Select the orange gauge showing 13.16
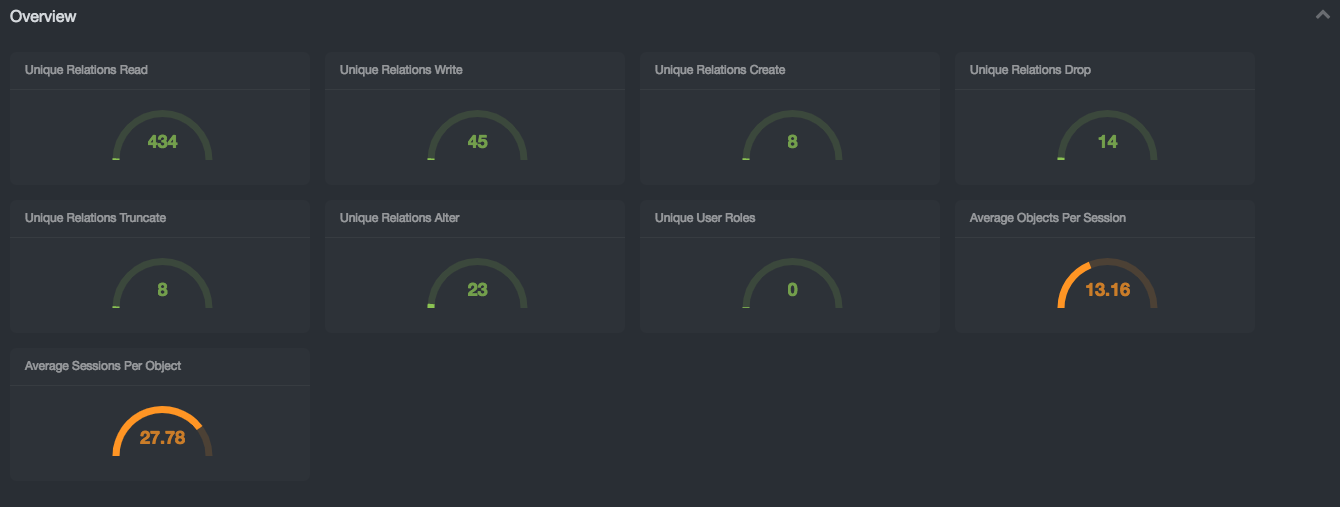Image resolution: width=1340 pixels, height=507 pixels. pos(1107,290)
